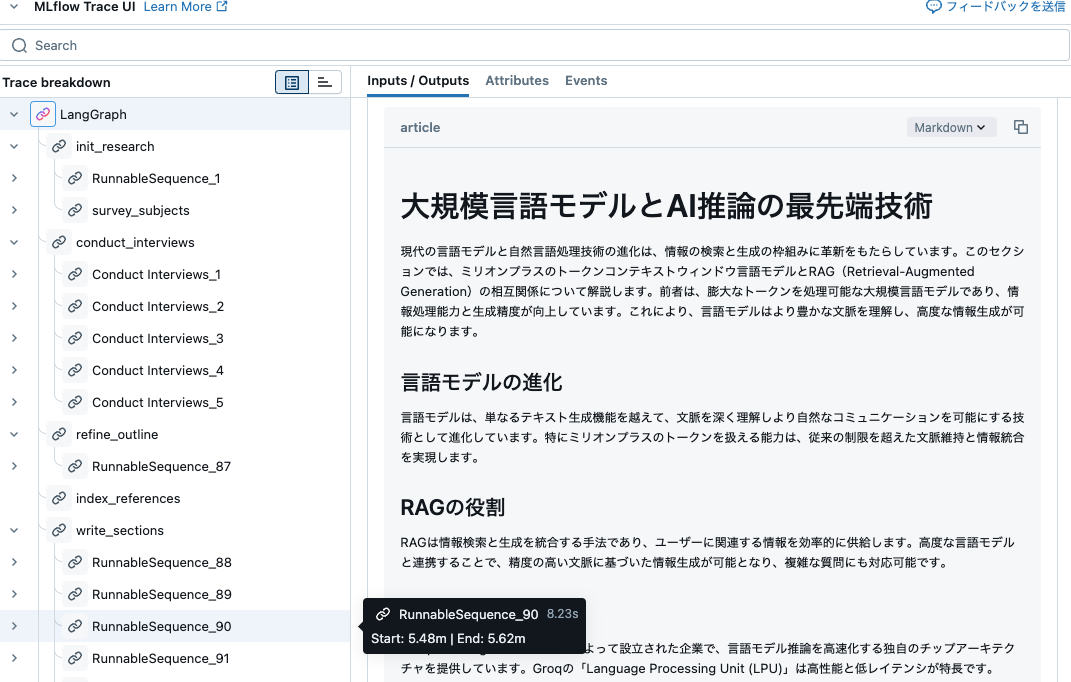Select the span icon beside init_research
Screen dimensions: 1071x682
click(x=59, y=146)
